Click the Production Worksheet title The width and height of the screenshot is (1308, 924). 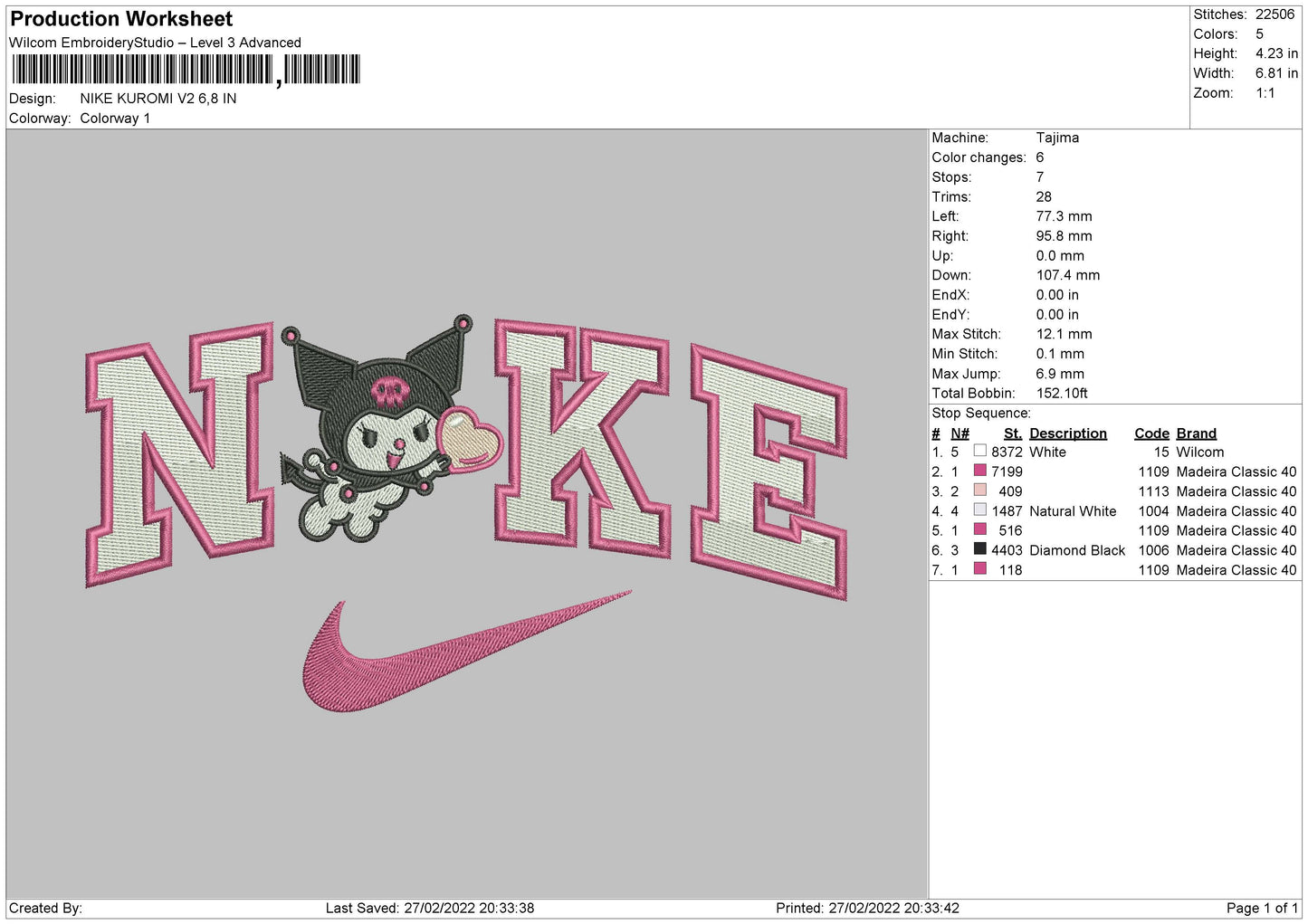121,19
